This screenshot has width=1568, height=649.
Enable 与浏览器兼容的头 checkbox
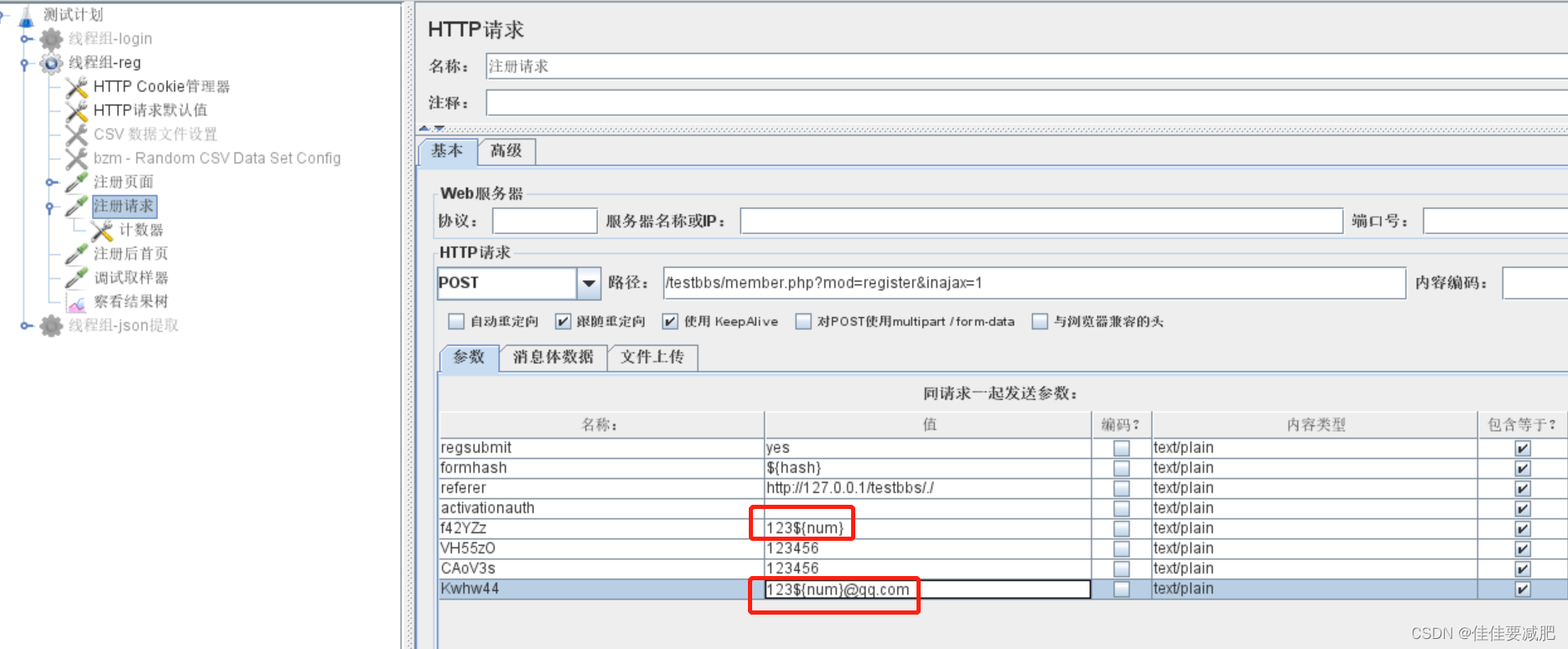[x=1040, y=321]
